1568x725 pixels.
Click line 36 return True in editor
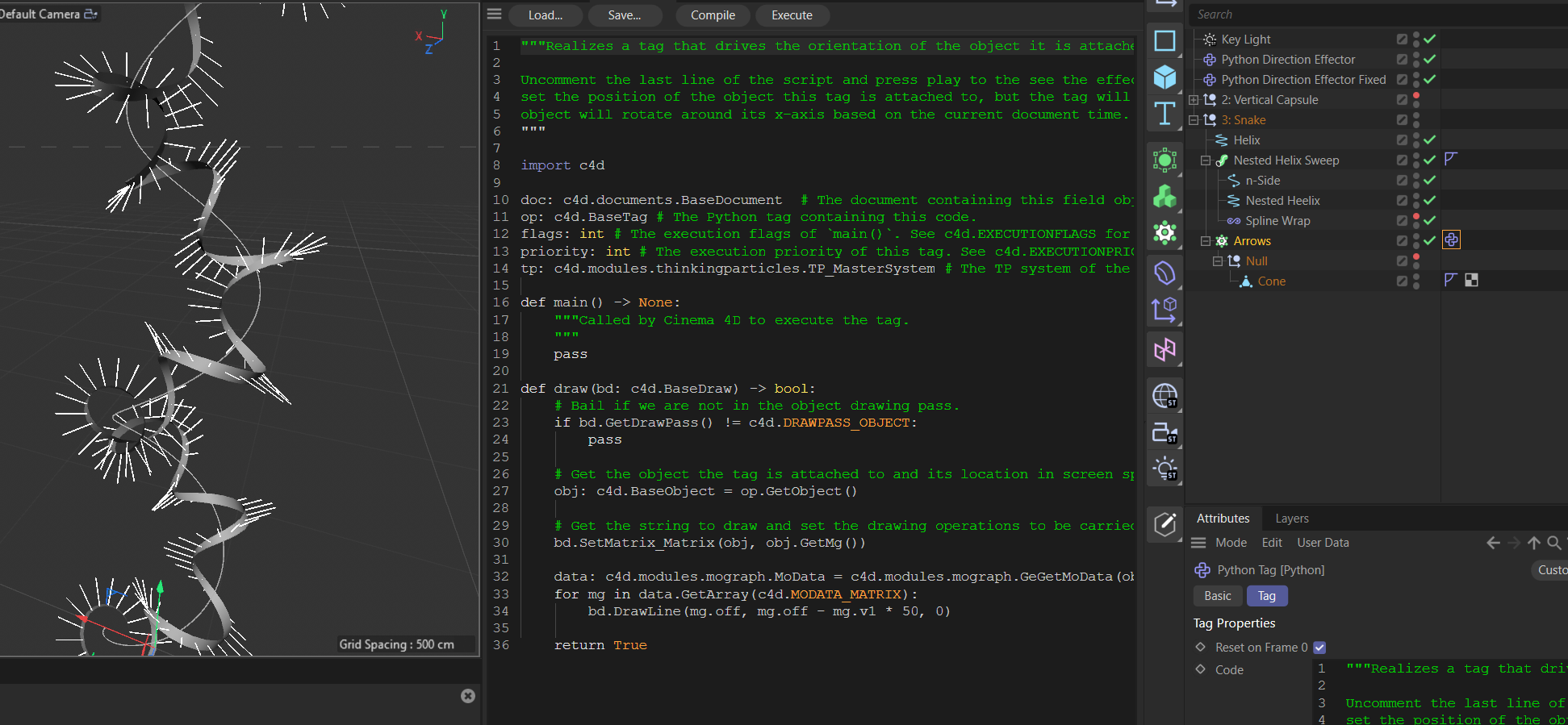tap(600, 645)
